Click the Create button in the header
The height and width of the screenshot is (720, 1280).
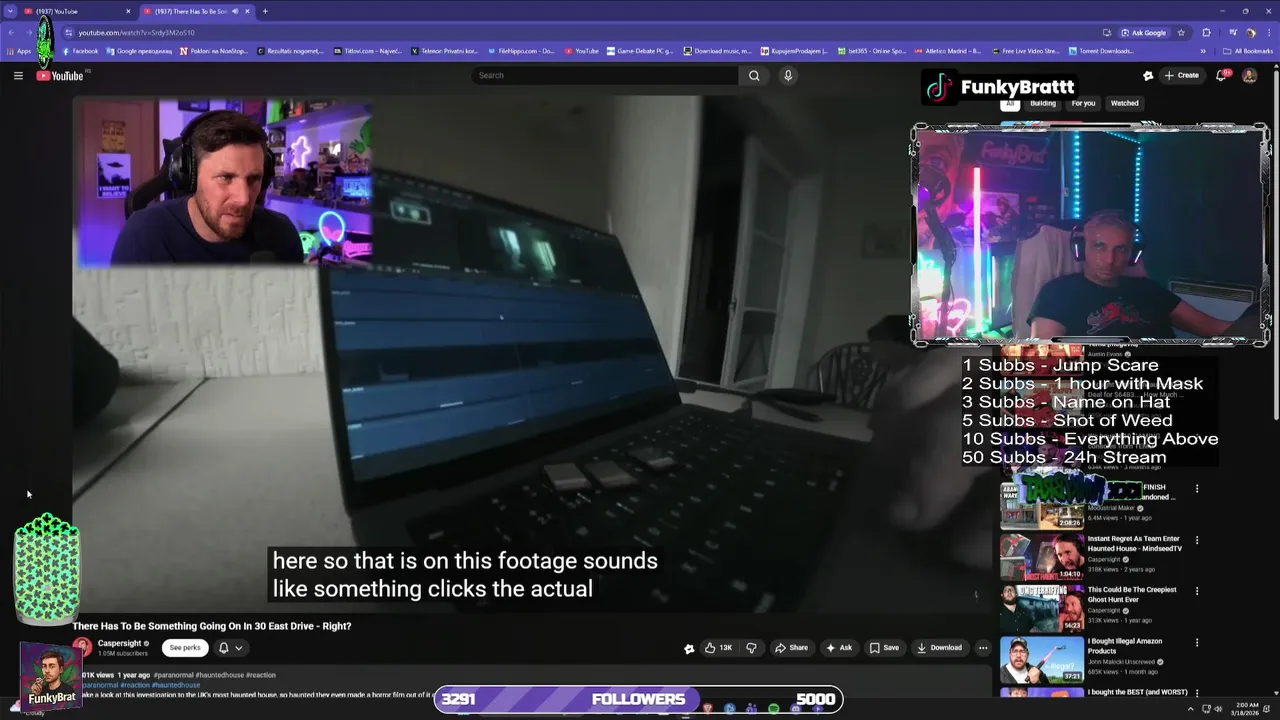pyautogui.click(x=1181, y=75)
